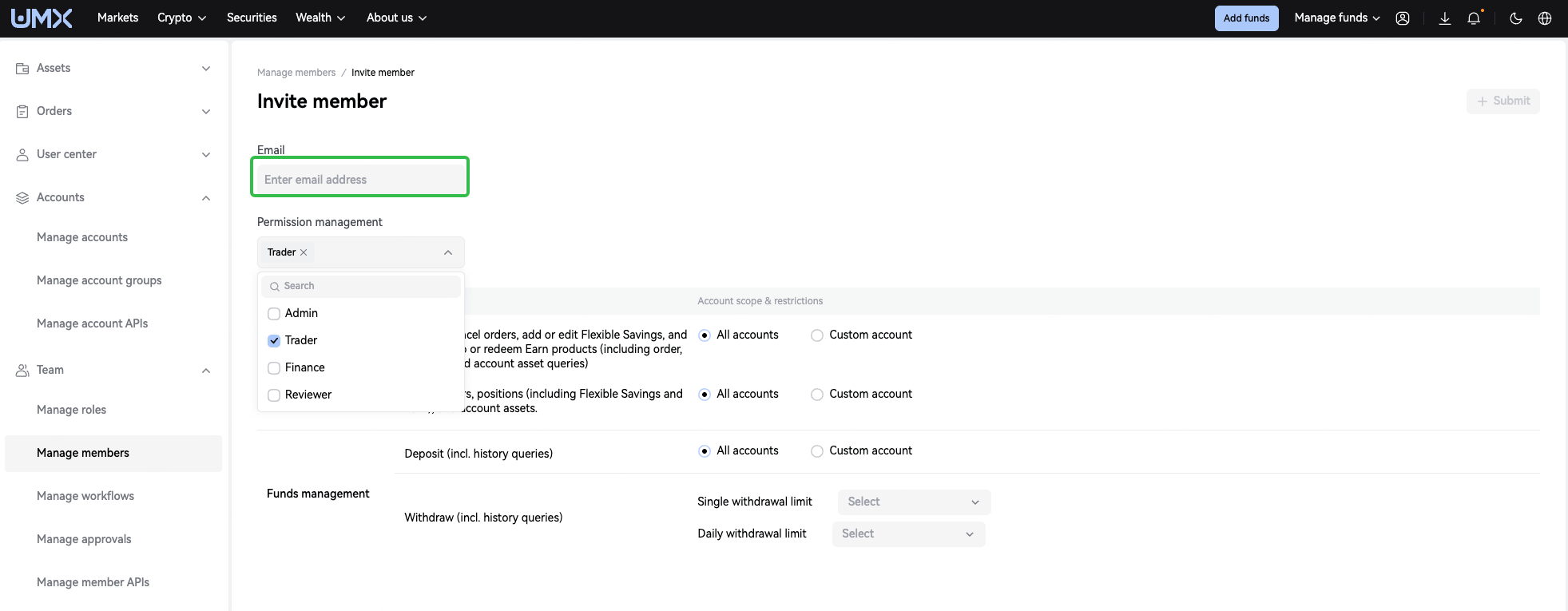Screen dimensions: 1568x611
Task: Toggle dark mode moon icon
Action: 1515,18
